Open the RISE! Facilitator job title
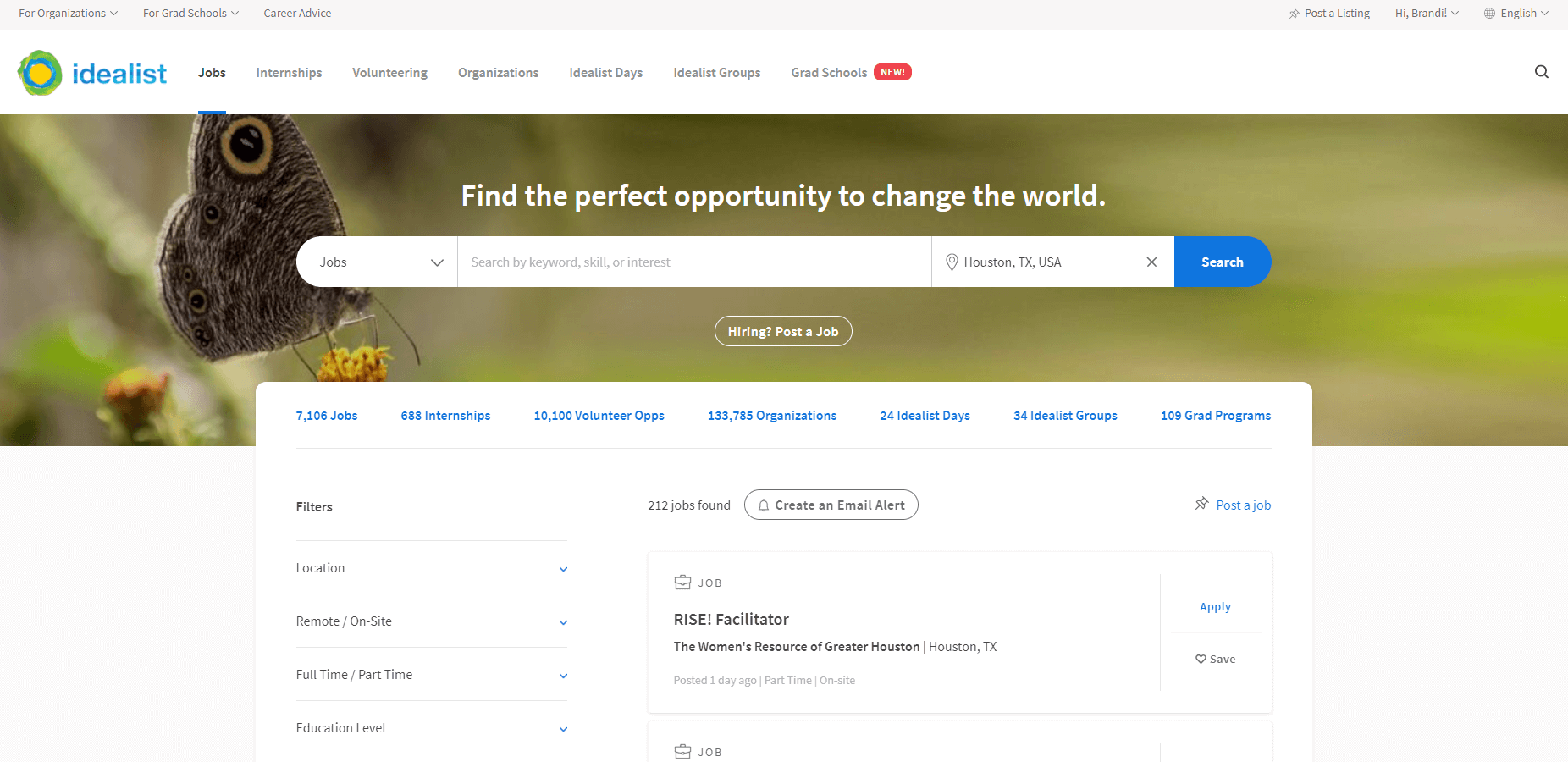Screen dimensions: 1568x762 [x=732, y=619]
